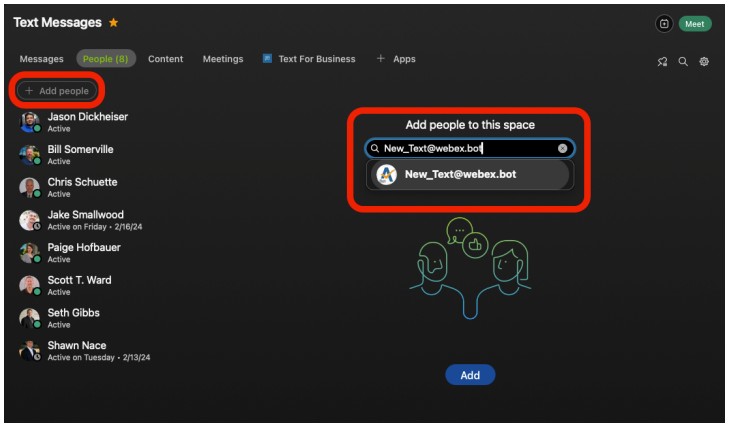Search in this space via magnifier icon

pyautogui.click(x=683, y=61)
